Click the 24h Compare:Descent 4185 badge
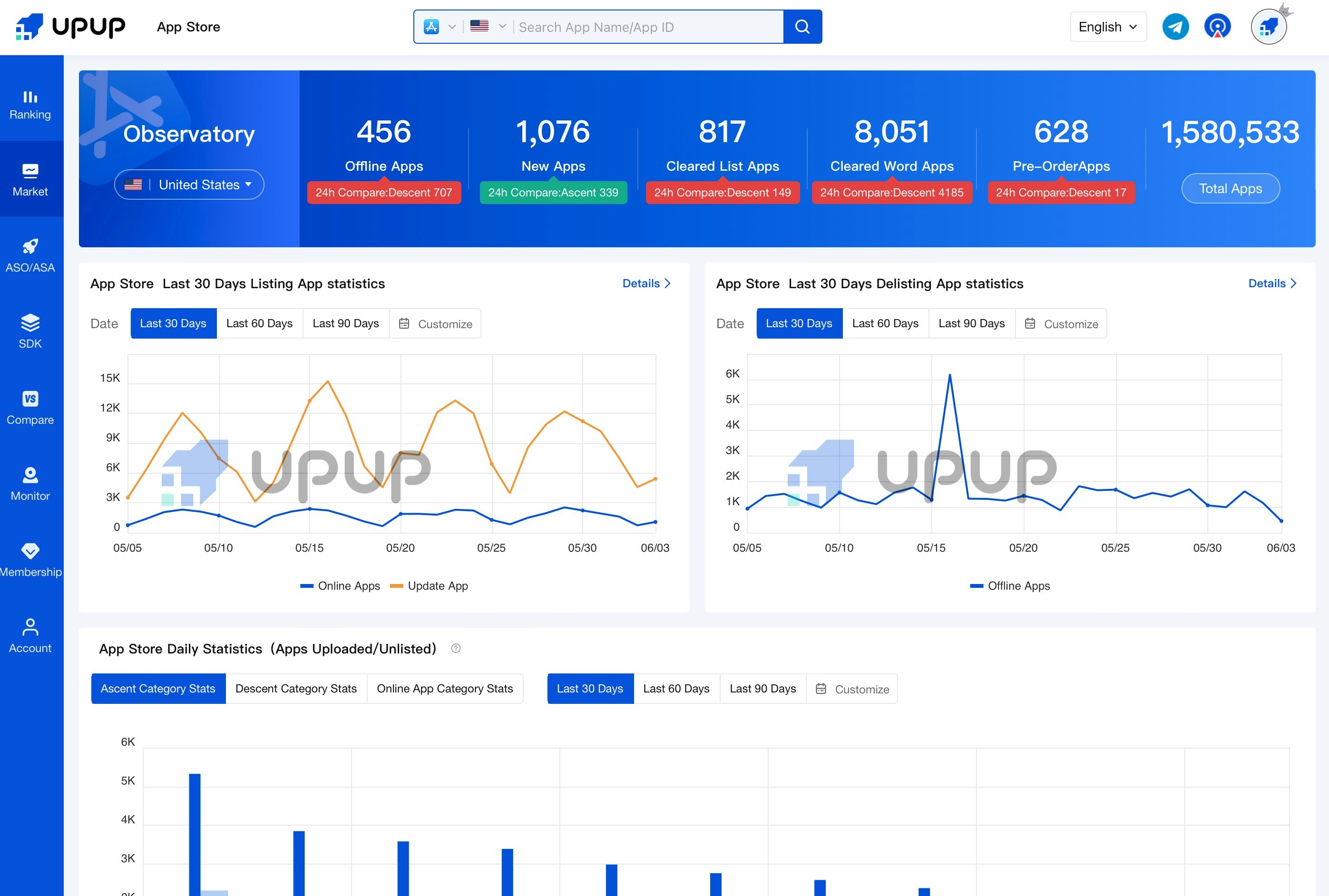1329x896 pixels. click(x=892, y=193)
